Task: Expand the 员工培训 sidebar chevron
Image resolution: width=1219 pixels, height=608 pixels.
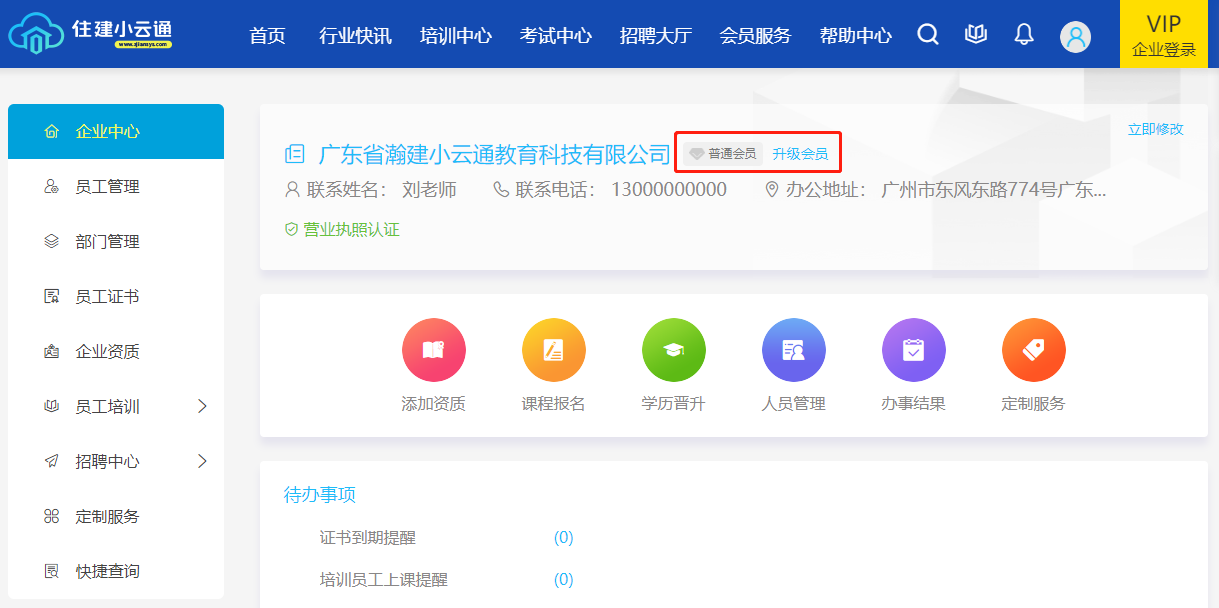Action: click(x=202, y=406)
